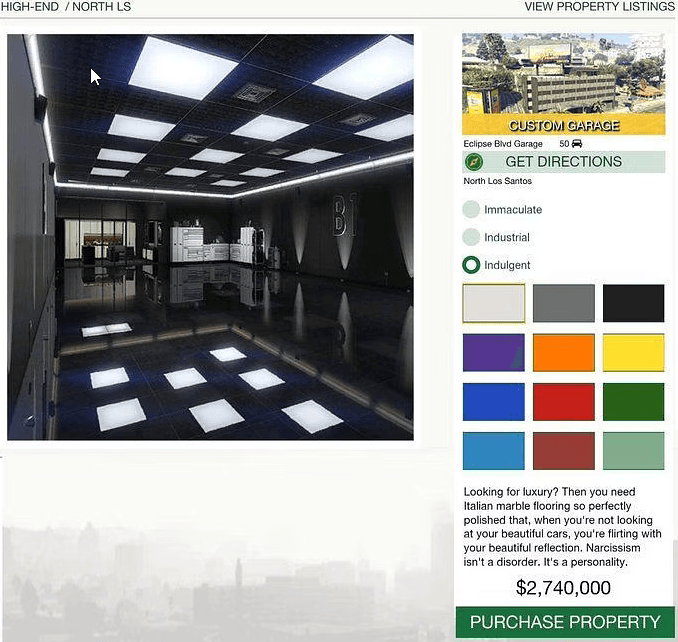Click the High-End breadcrumb
The height and width of the screenshot is (642, 678).
(x=30, y=6)
